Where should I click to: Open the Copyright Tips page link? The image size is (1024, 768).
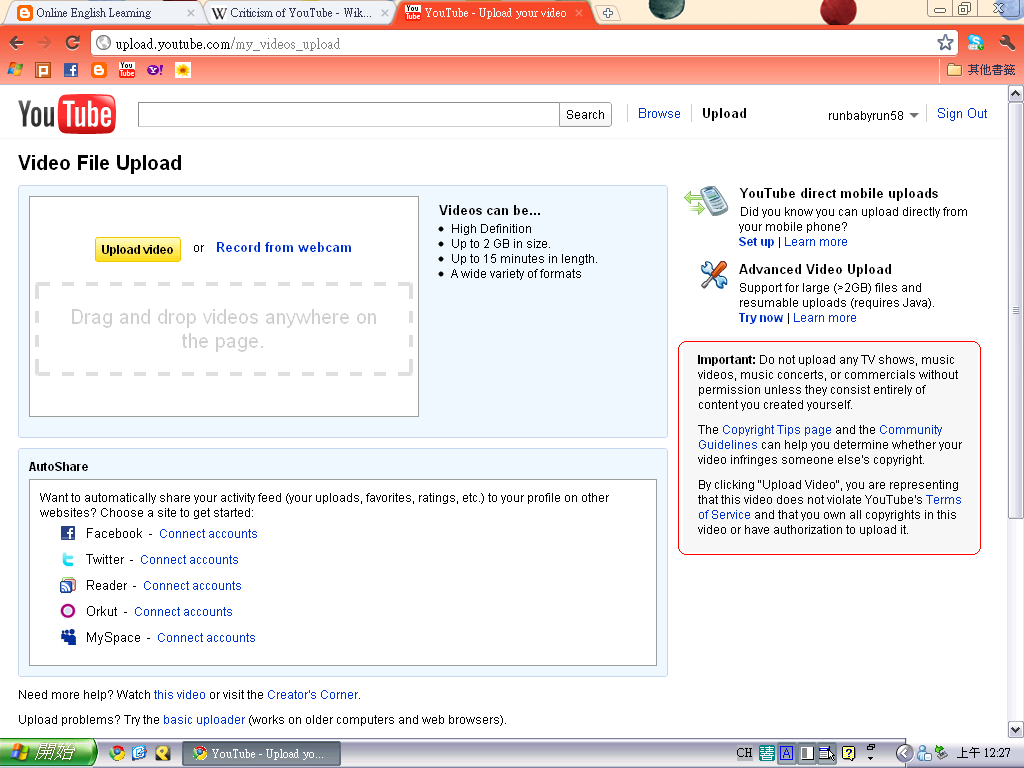coord(776,430)
